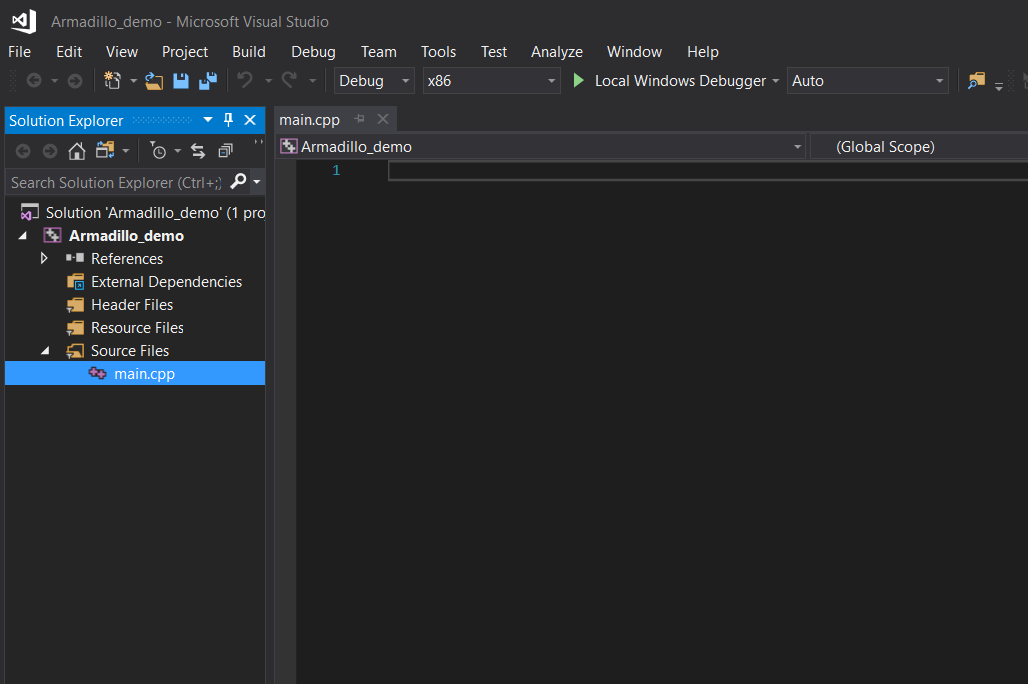1028x684 pixels.
Task: Toggle Sync with Active Document icon
Action: coord(198,151)
